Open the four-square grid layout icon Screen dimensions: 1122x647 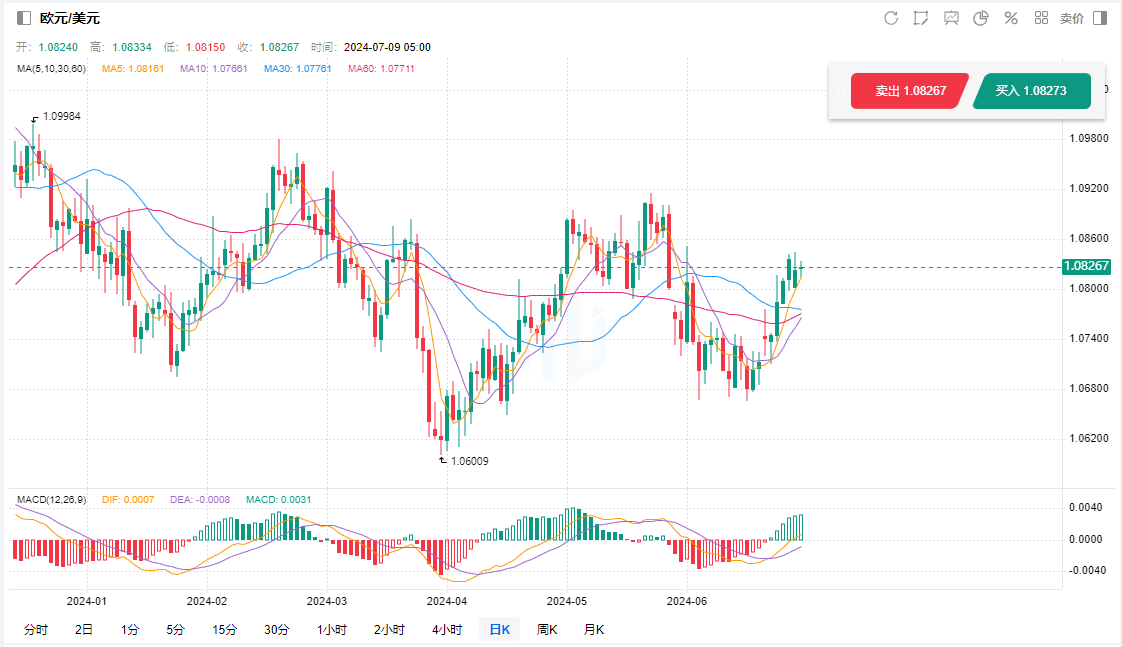click(x=1041, y=18)
